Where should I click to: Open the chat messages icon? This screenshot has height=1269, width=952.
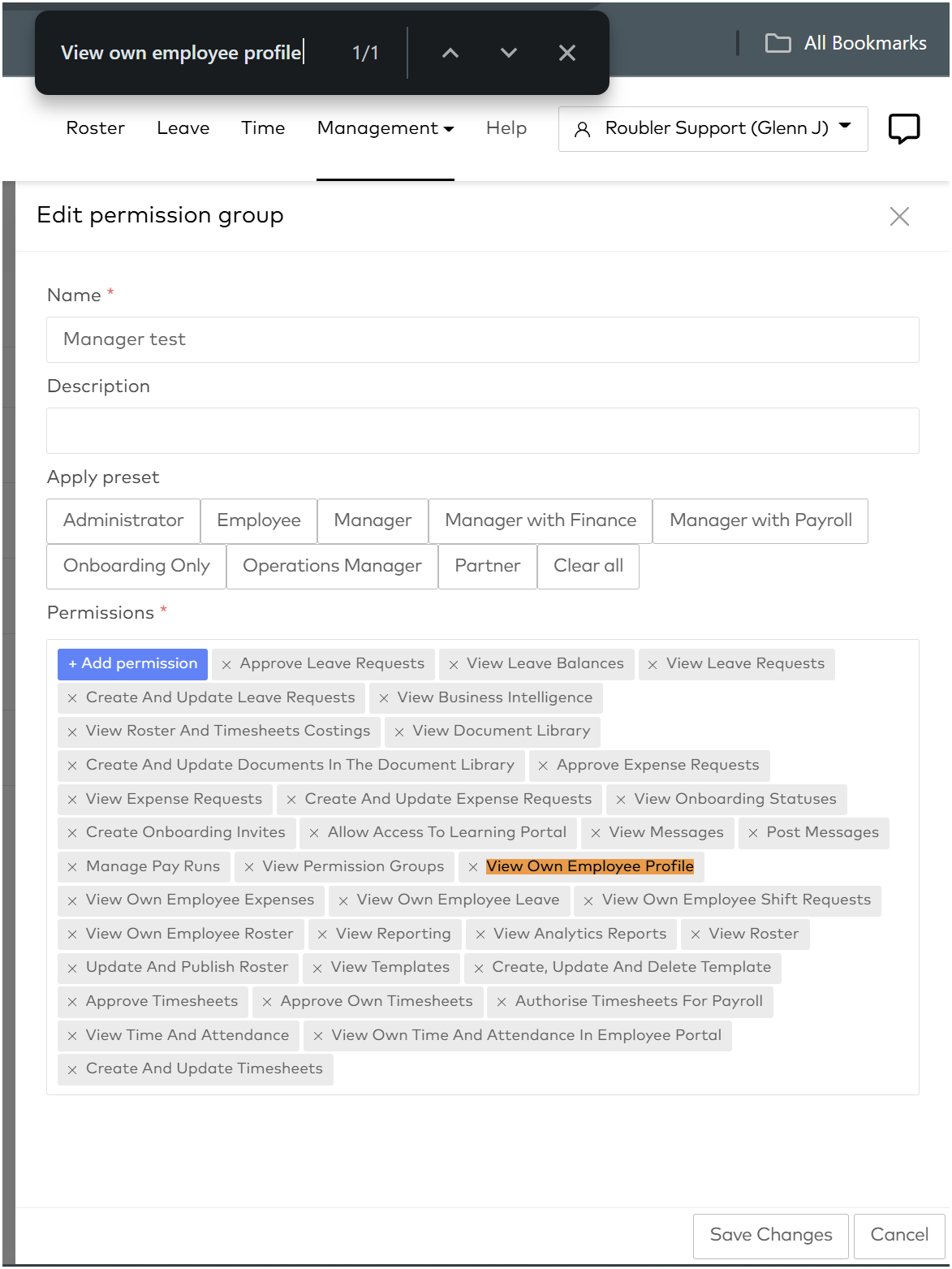903,129
